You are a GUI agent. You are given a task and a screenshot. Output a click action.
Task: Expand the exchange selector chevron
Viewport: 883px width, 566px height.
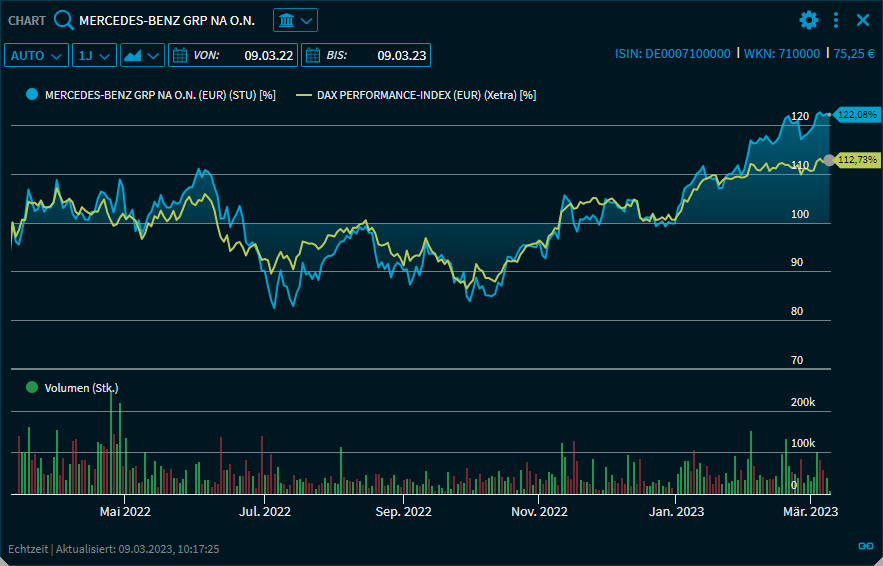click(308, 20)
